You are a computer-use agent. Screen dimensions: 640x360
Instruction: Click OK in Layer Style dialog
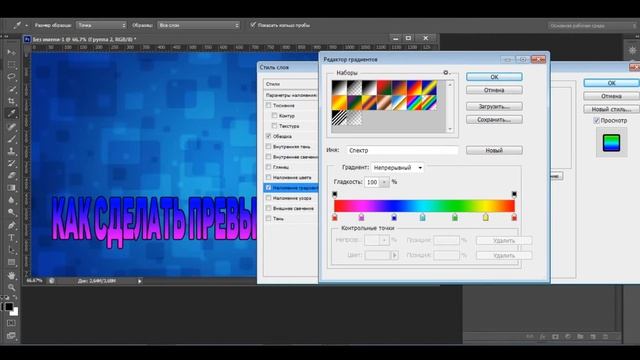pos(611,83)
